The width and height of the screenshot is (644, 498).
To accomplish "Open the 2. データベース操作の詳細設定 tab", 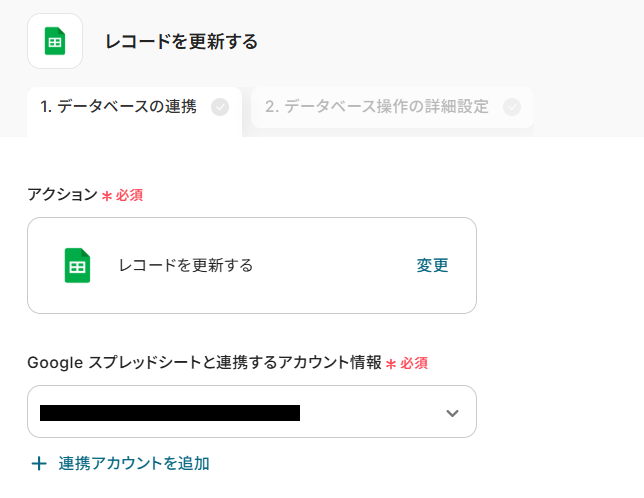I will pyautogui.click(x=376, y=107).
